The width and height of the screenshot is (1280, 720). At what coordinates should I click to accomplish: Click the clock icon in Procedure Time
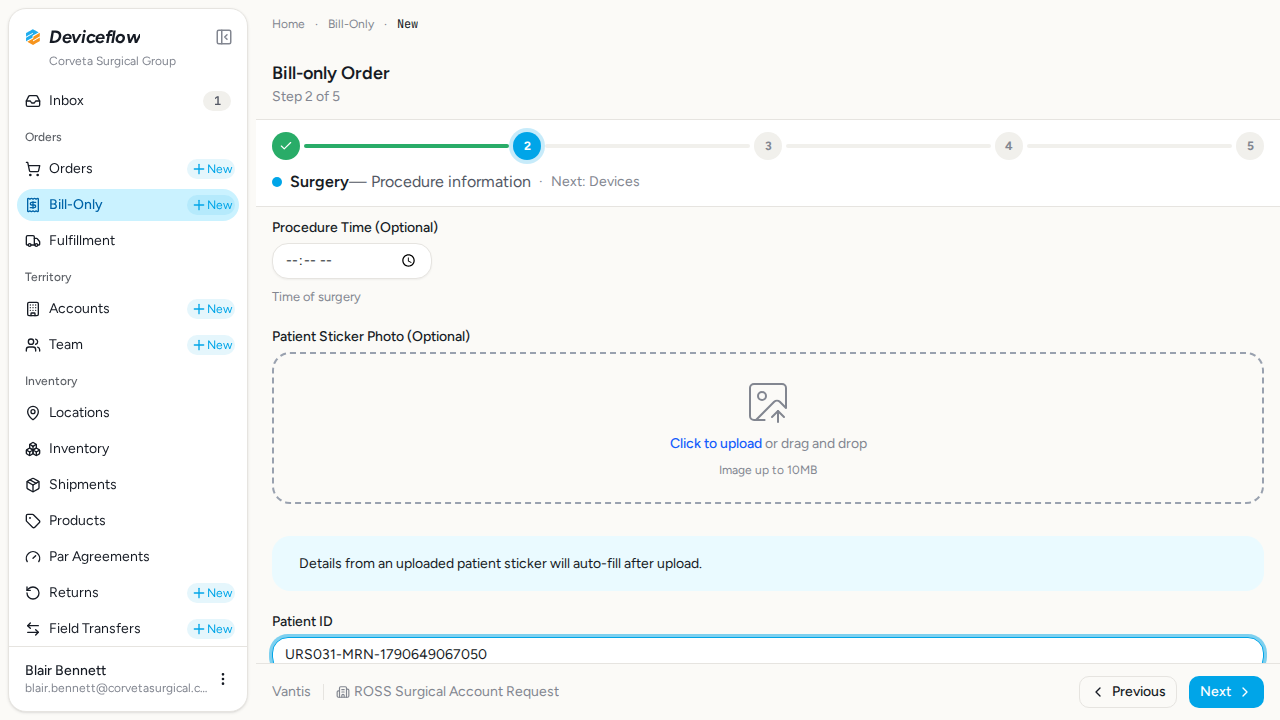408,261
